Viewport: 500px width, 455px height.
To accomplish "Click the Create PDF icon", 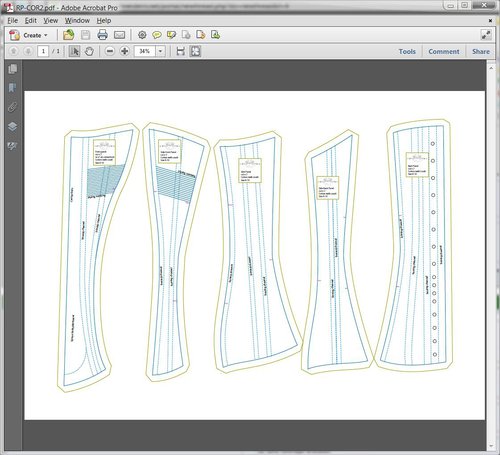I will point(14,35).
